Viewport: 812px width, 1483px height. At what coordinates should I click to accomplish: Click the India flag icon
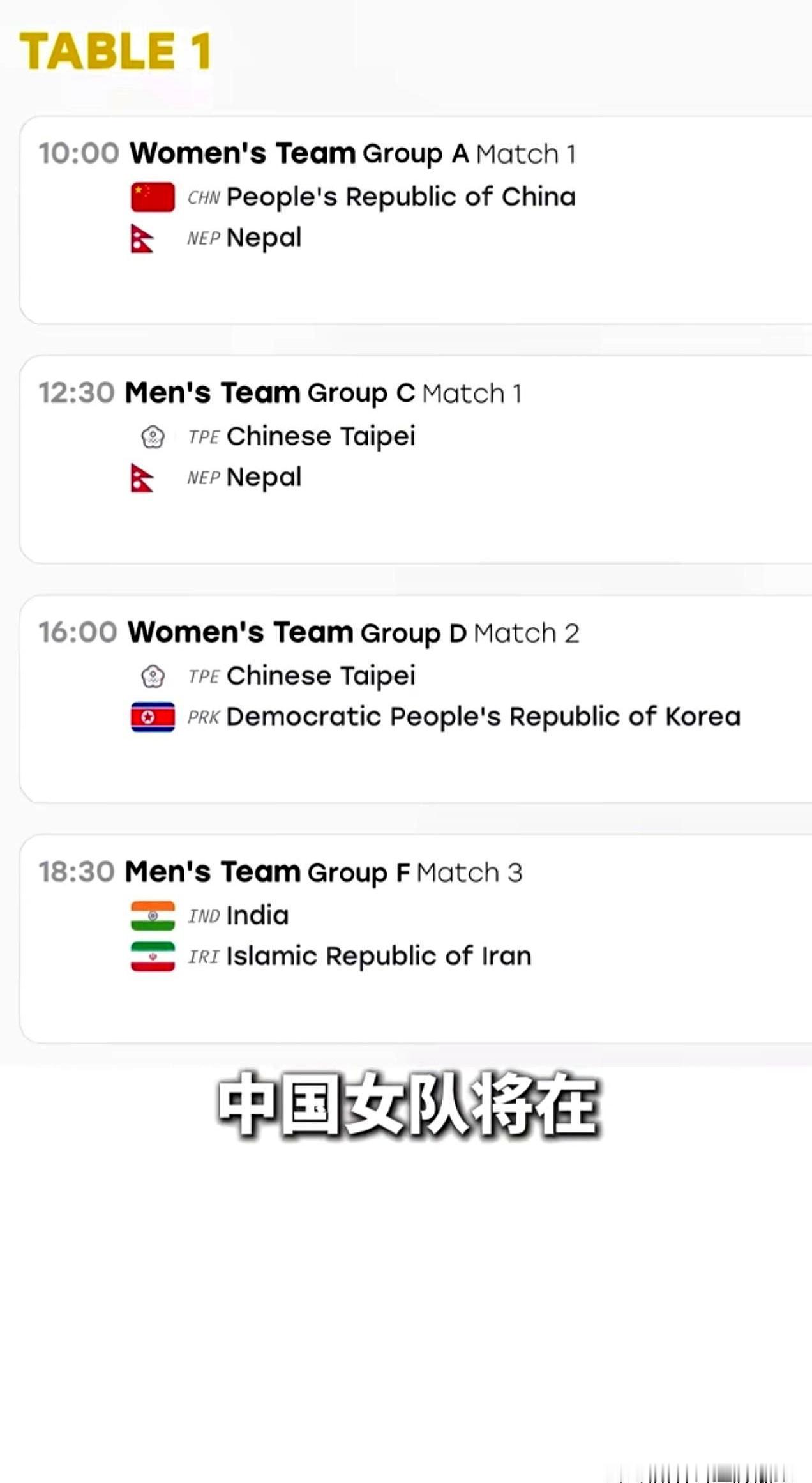(153, 916)
